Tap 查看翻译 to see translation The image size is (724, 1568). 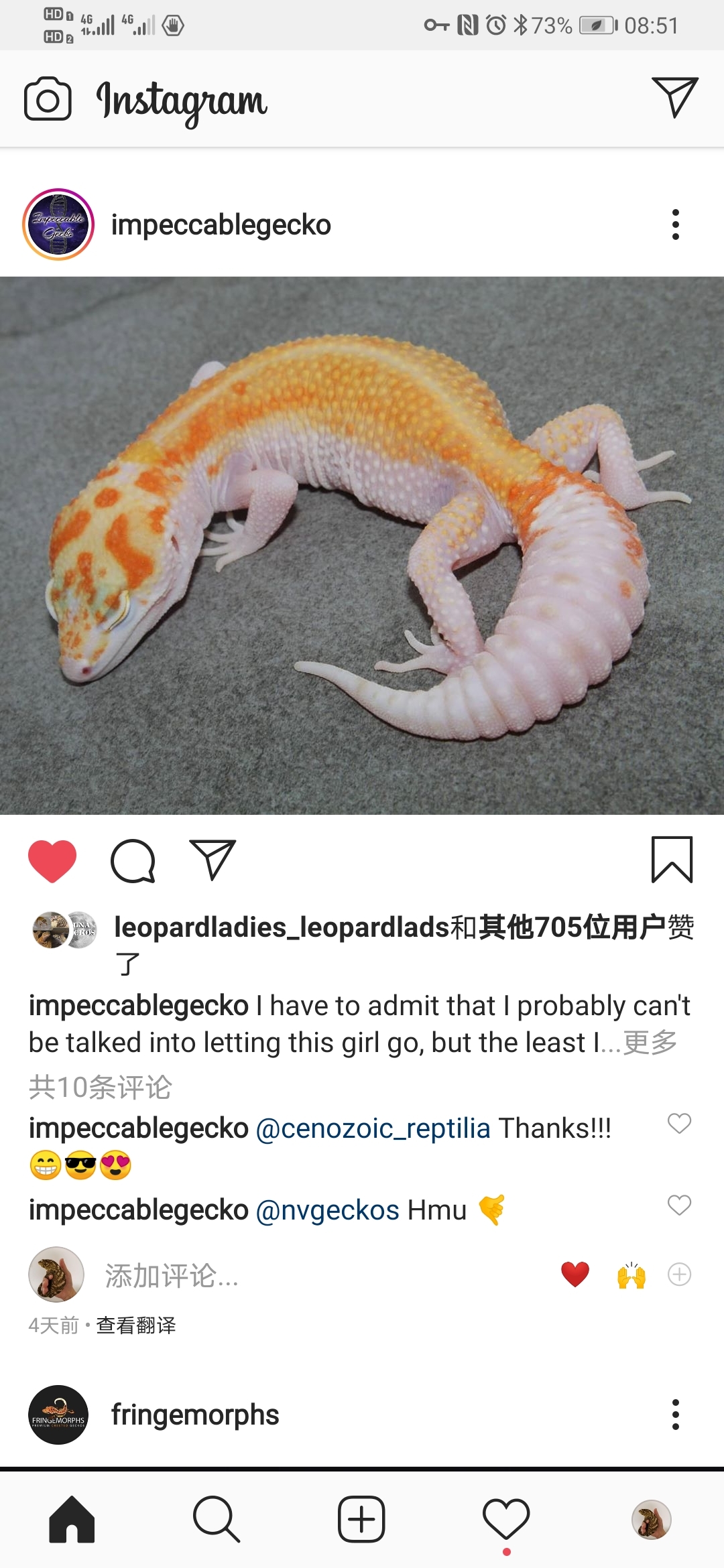pyautogui.click(x=136, y=1325)
